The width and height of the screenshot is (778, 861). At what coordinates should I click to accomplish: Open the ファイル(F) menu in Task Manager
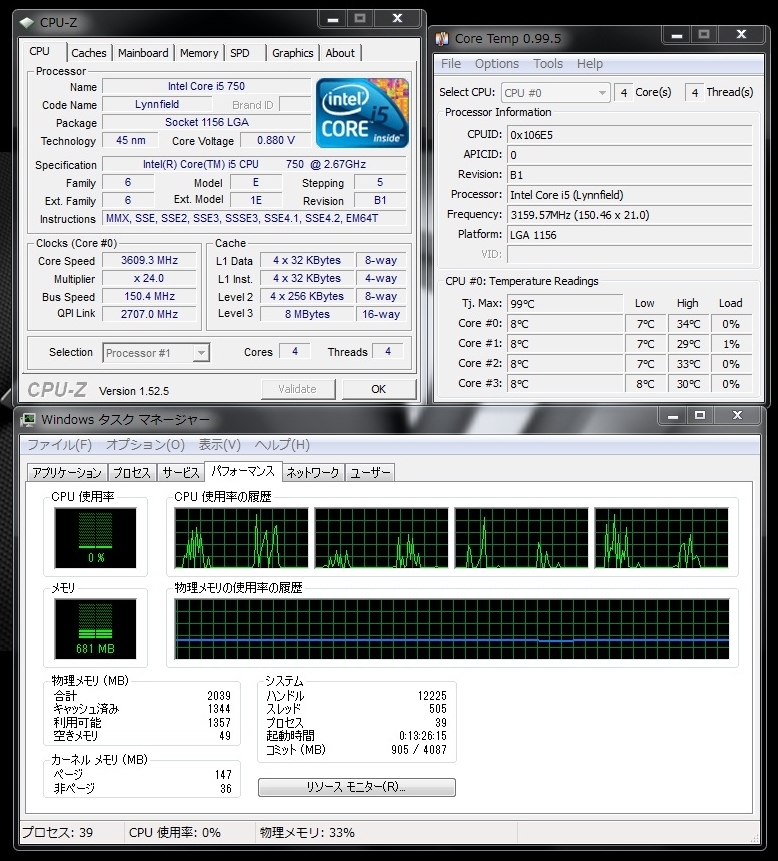60,445
